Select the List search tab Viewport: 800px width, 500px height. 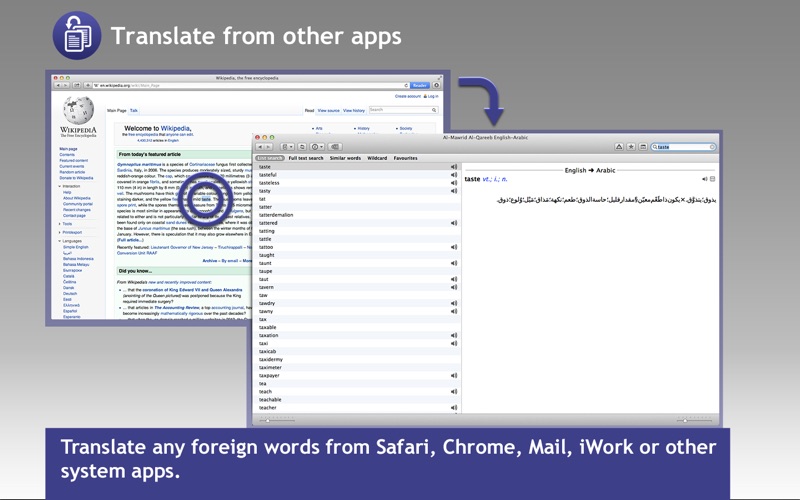tap(269, 158)
